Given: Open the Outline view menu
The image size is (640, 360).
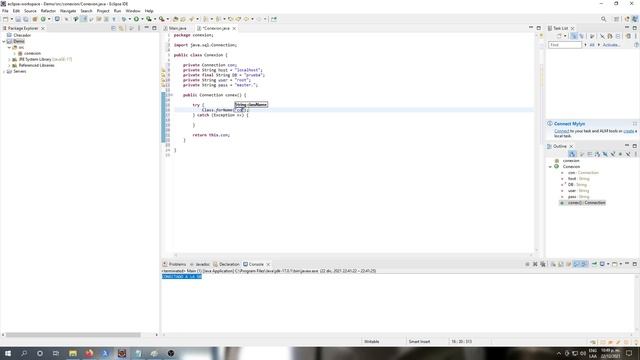Looking at the screenshot, I should 636,154.
